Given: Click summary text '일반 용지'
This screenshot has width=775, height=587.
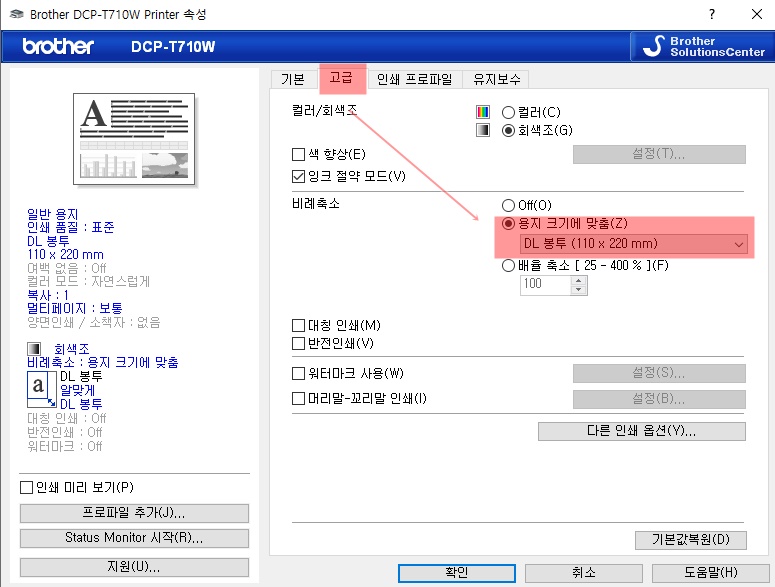Looking at the screenshot, I should (x=52, y=214).
